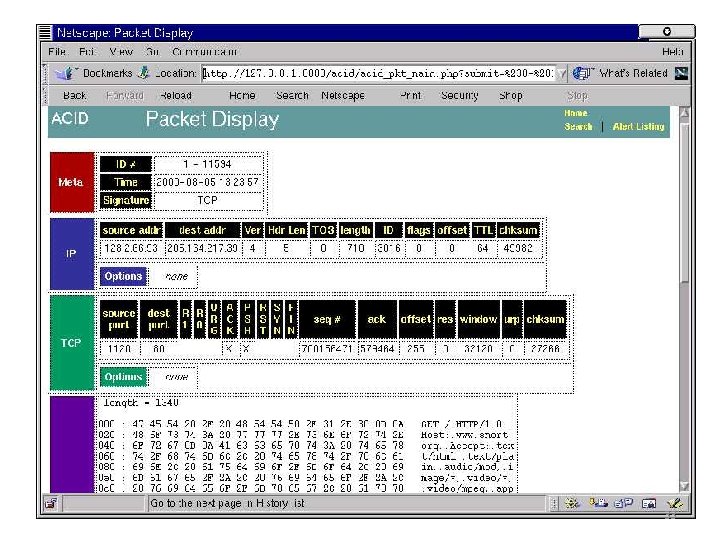Click the Back toolbar button
The image size is (720, 540).
[74, 96]
